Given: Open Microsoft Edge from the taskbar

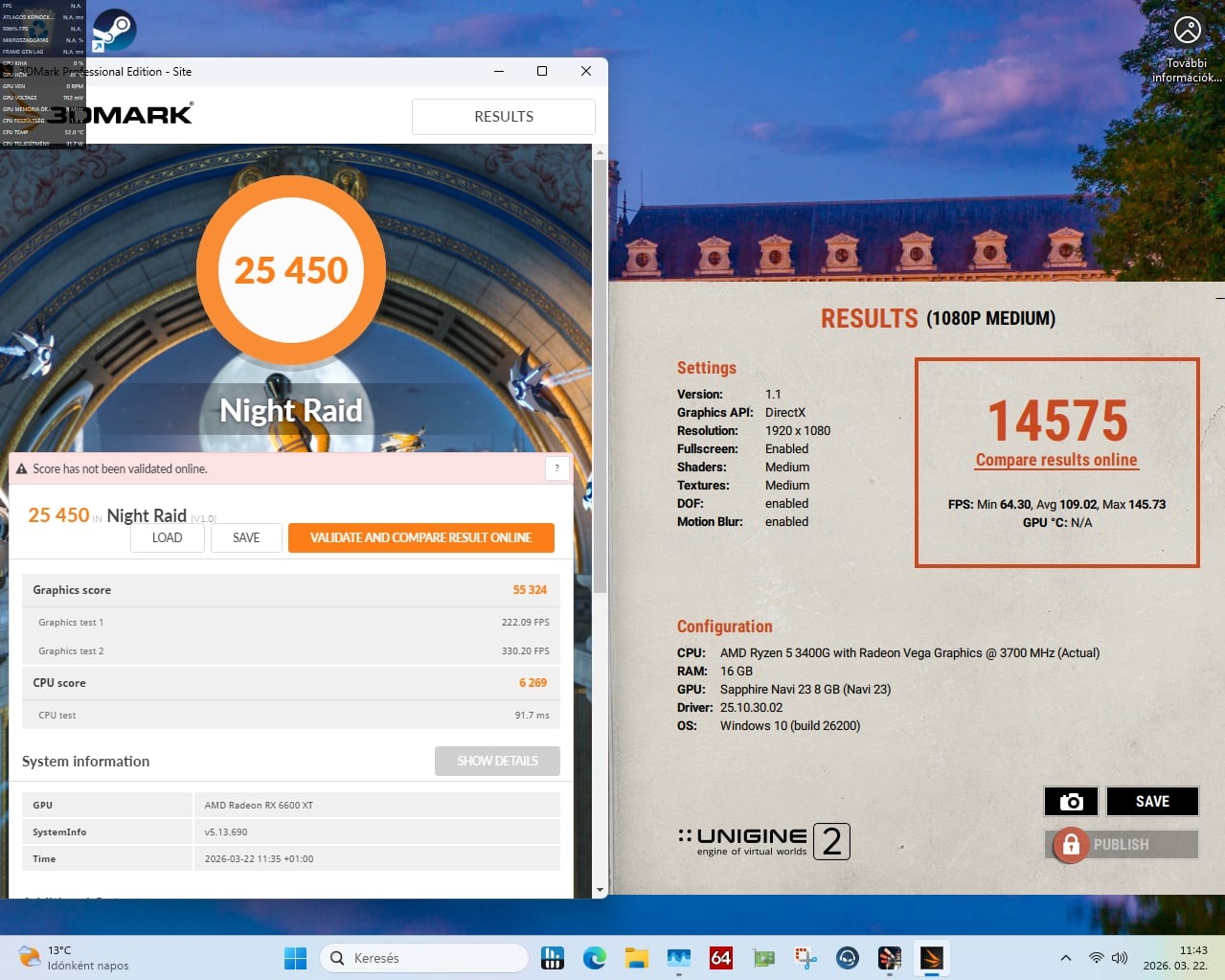Looking at the screenshot, I should (x=595, y=958).
